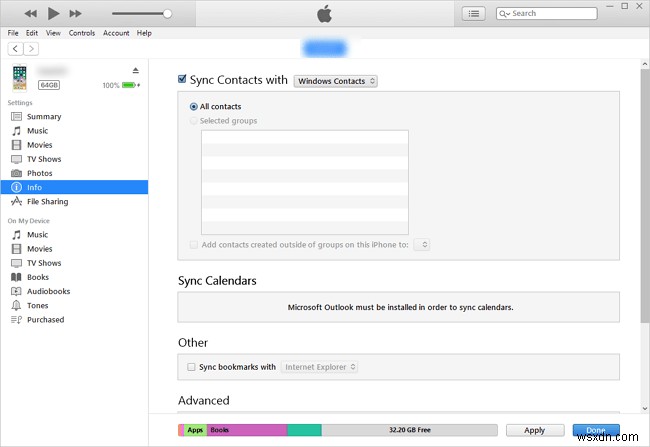Open Summary settings icon
This screenshot has height=447, width=650.
[16, 117]
